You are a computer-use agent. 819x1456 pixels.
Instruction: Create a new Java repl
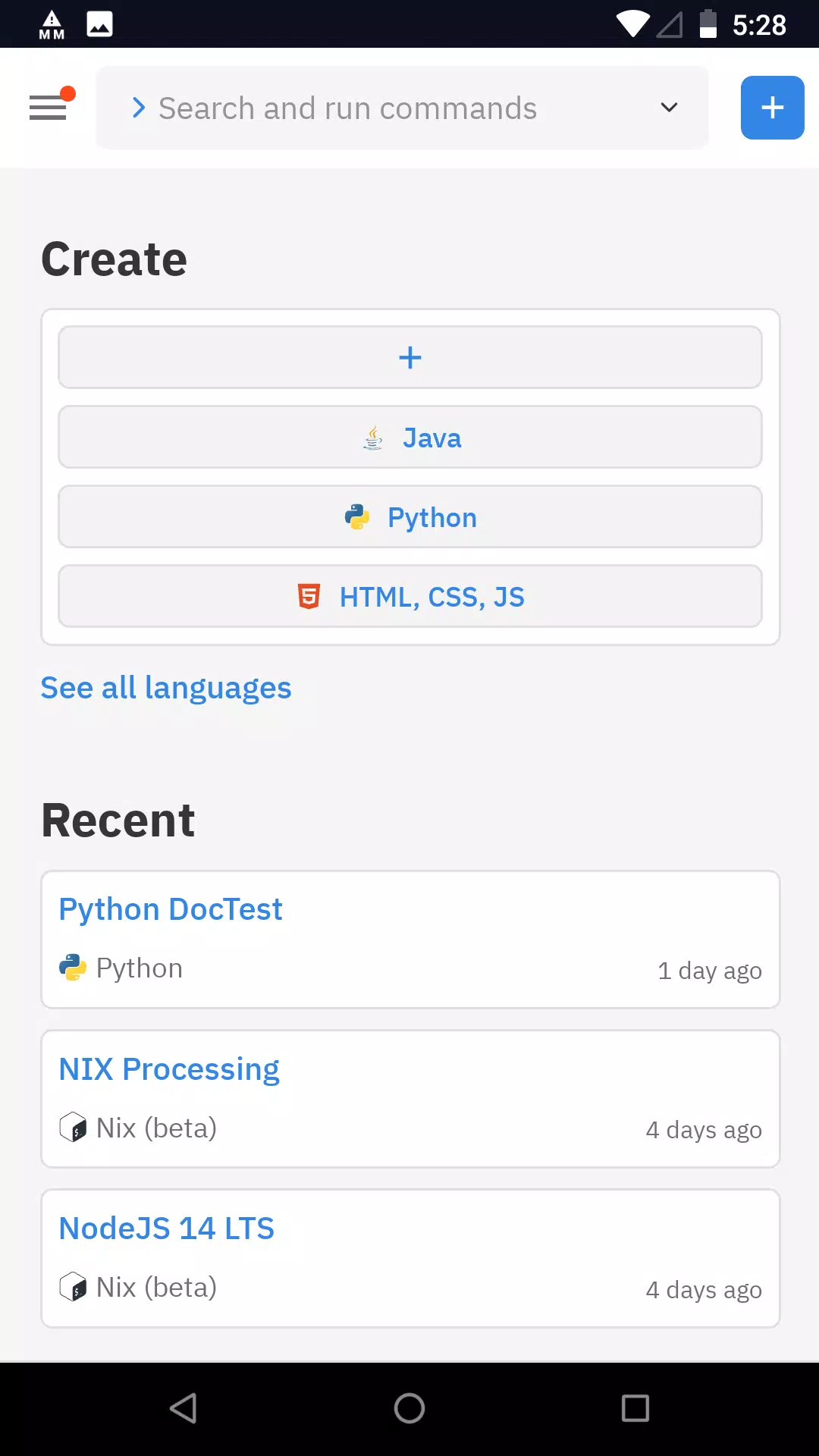click(x=410, y=437)
